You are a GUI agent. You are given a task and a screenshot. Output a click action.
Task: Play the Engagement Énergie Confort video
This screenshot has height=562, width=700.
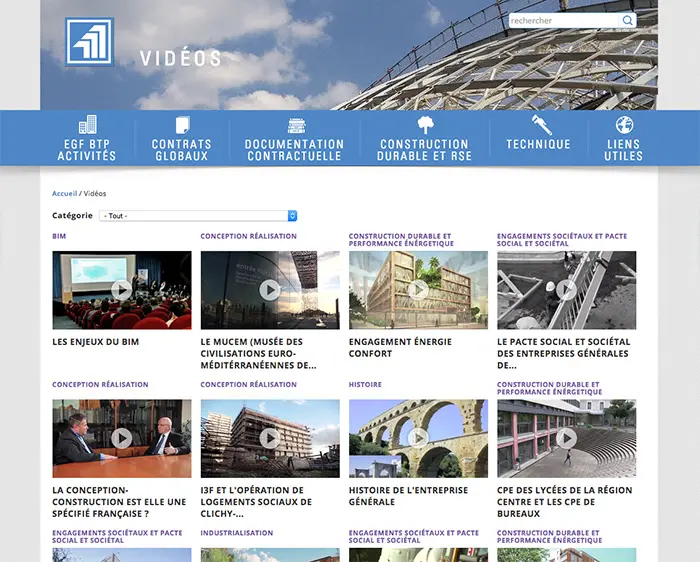[x=418, y=290]
